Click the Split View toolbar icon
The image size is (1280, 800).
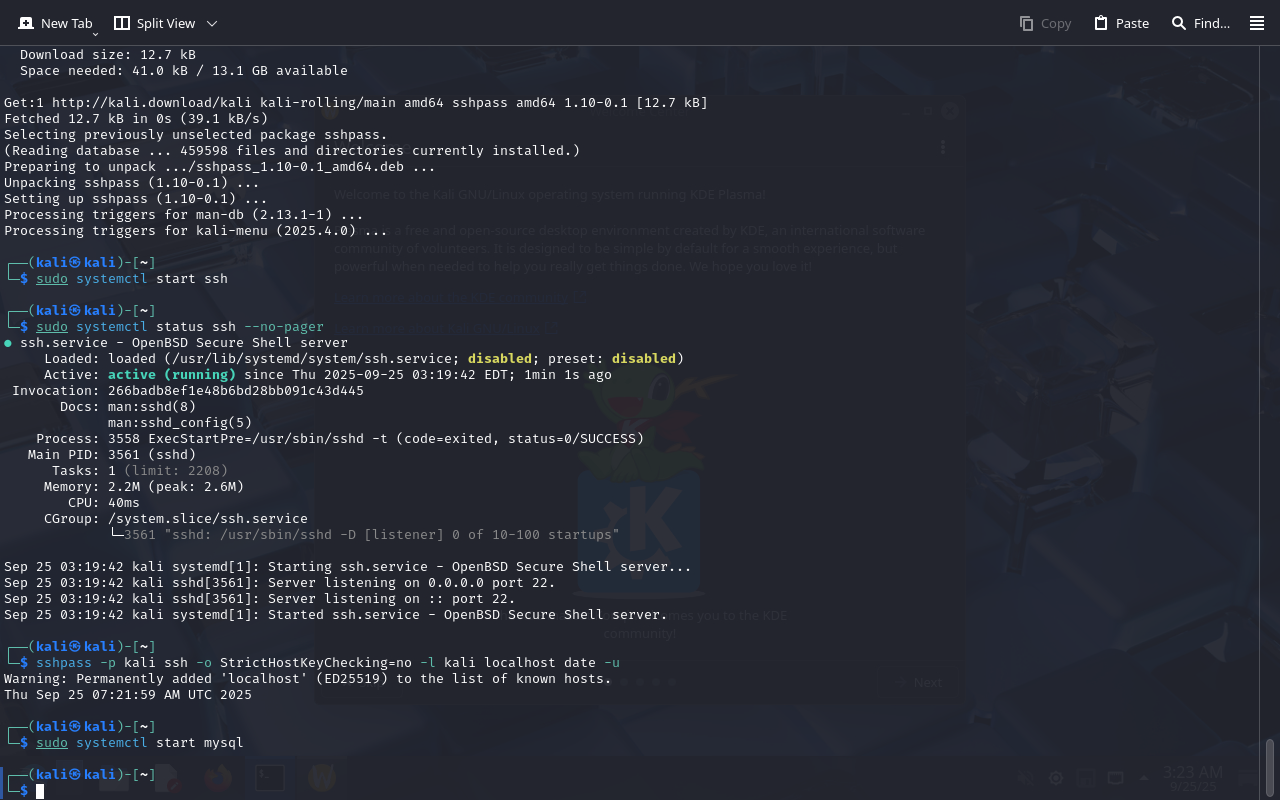[x=122, y=23]
